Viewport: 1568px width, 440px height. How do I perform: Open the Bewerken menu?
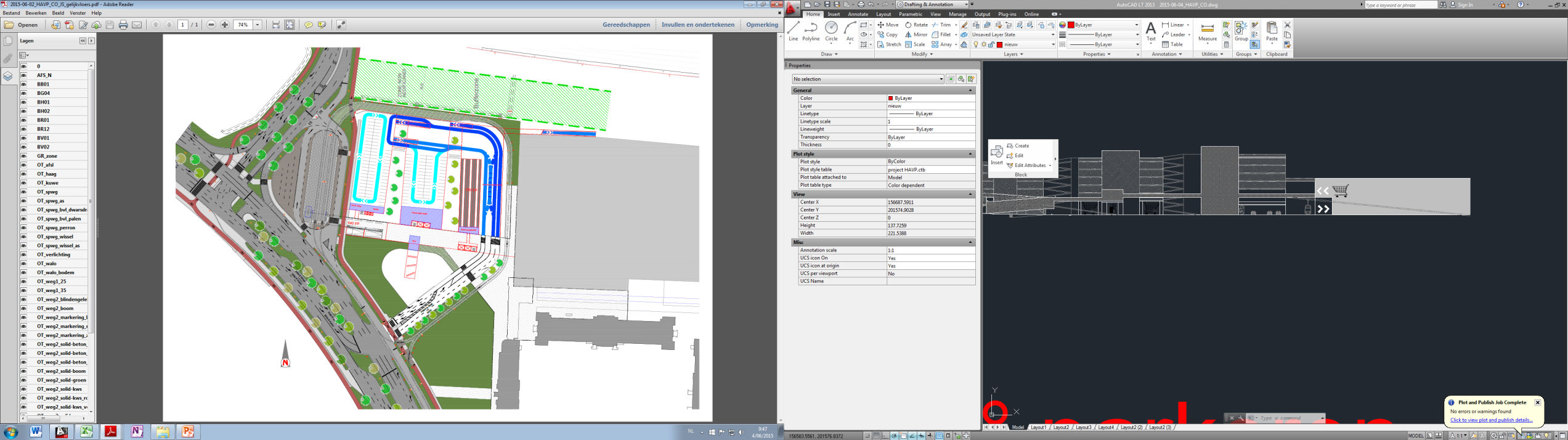tap(36, 13)
